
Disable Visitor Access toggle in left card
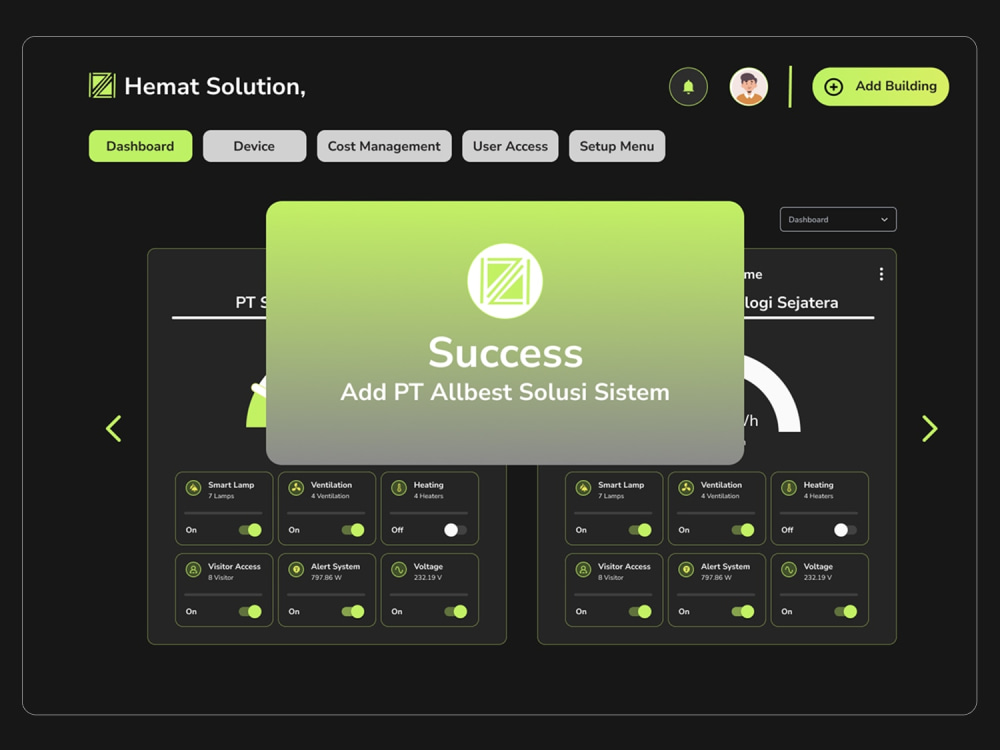pos(250,612)
